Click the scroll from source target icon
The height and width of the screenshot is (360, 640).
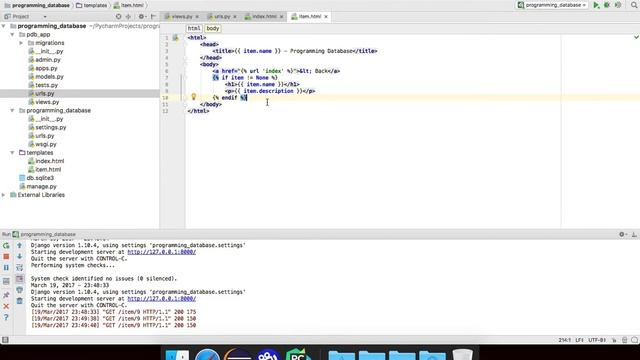[118, 17]
